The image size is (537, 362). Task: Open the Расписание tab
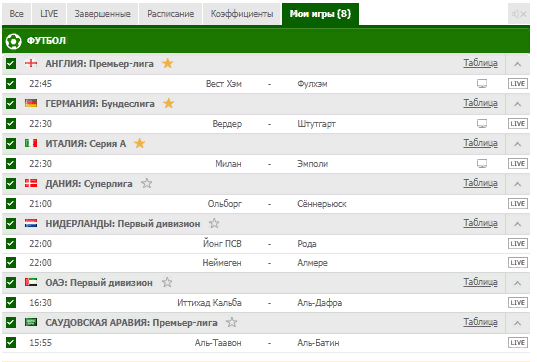171,14
